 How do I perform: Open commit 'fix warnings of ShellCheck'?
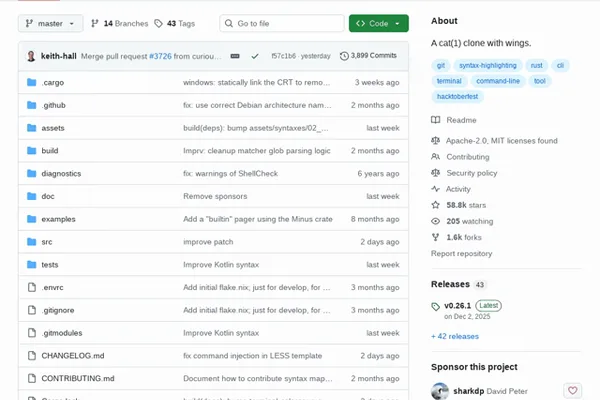pos(230,173)
